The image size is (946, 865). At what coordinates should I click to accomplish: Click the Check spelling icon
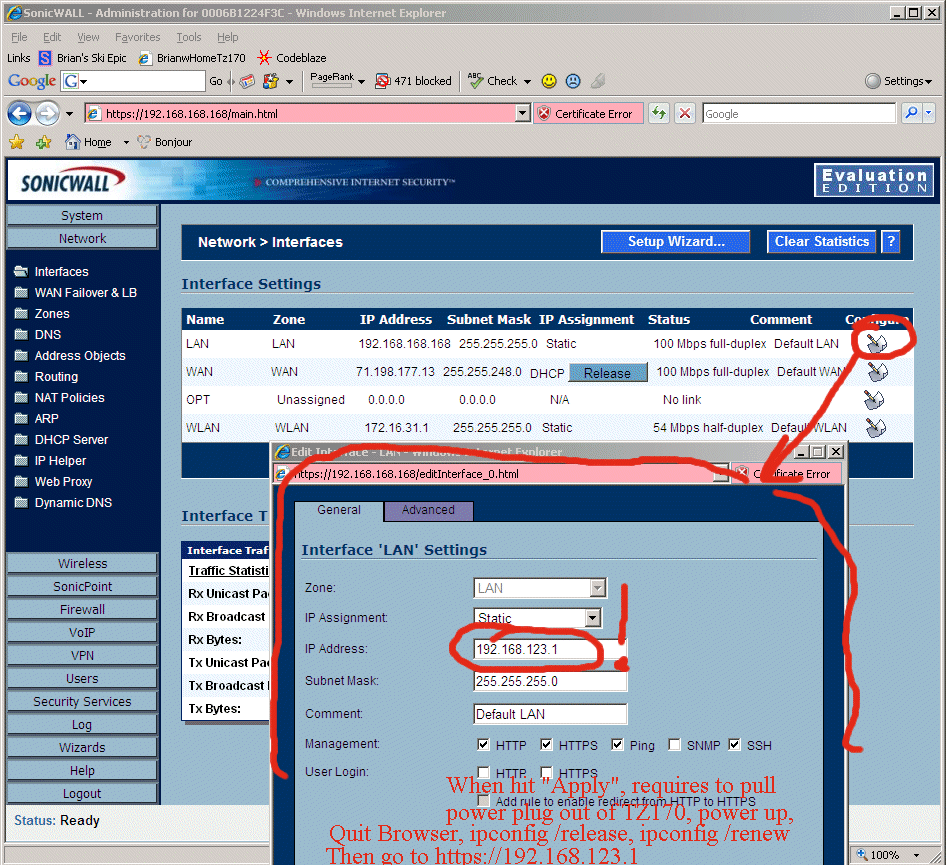pos(476,80)
